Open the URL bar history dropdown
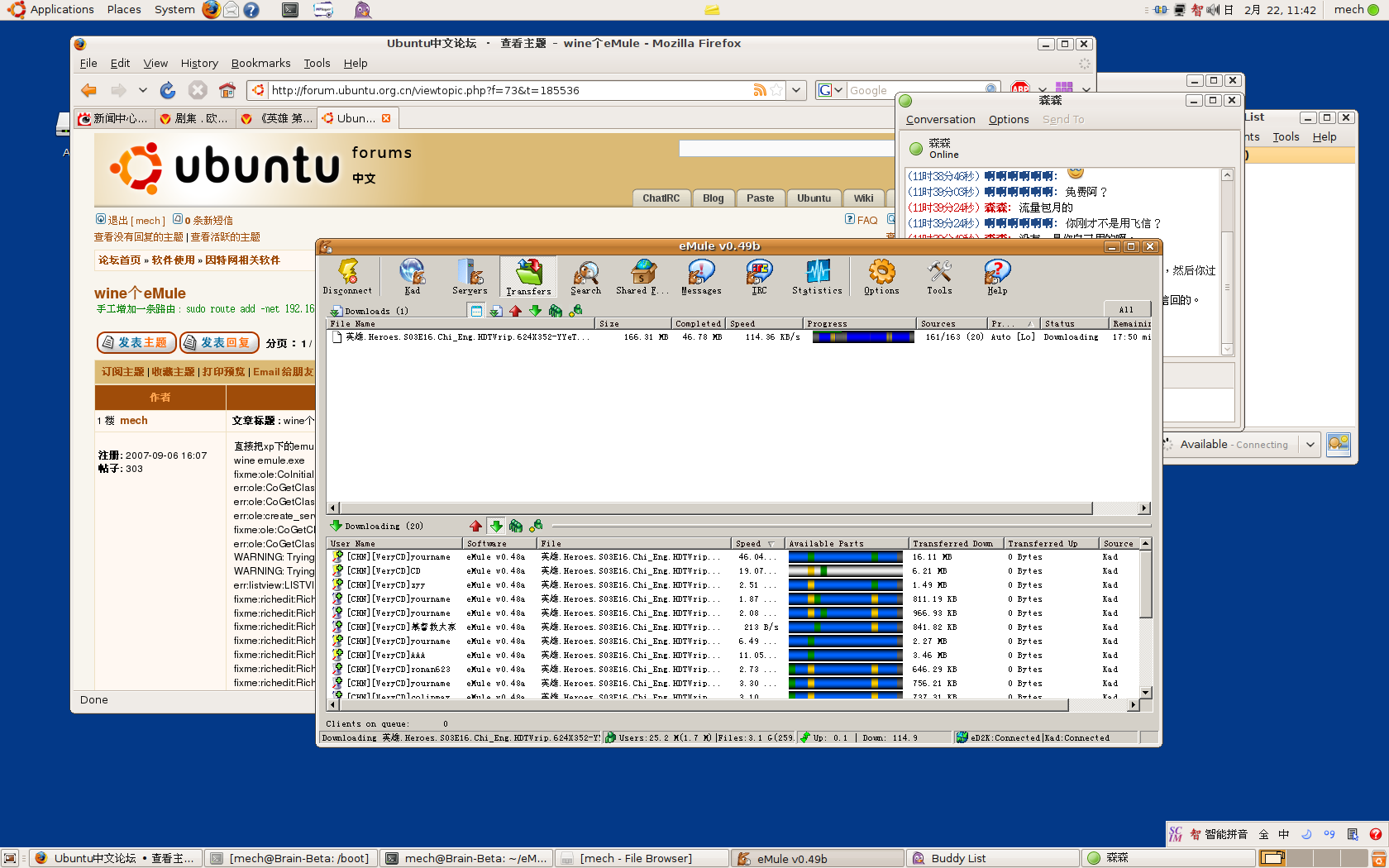Image resolution: width=1389 pixels, height=868 pixels. tap(796, 90)
